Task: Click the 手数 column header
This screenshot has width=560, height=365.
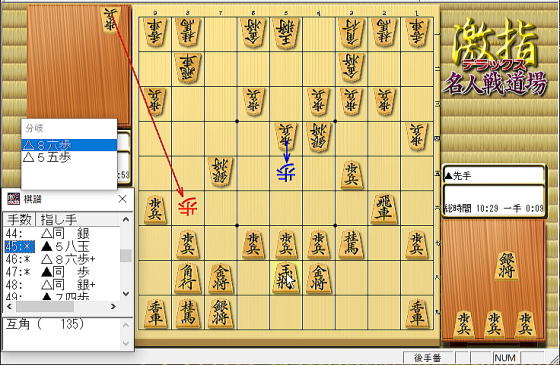Action: click(20, 219)
